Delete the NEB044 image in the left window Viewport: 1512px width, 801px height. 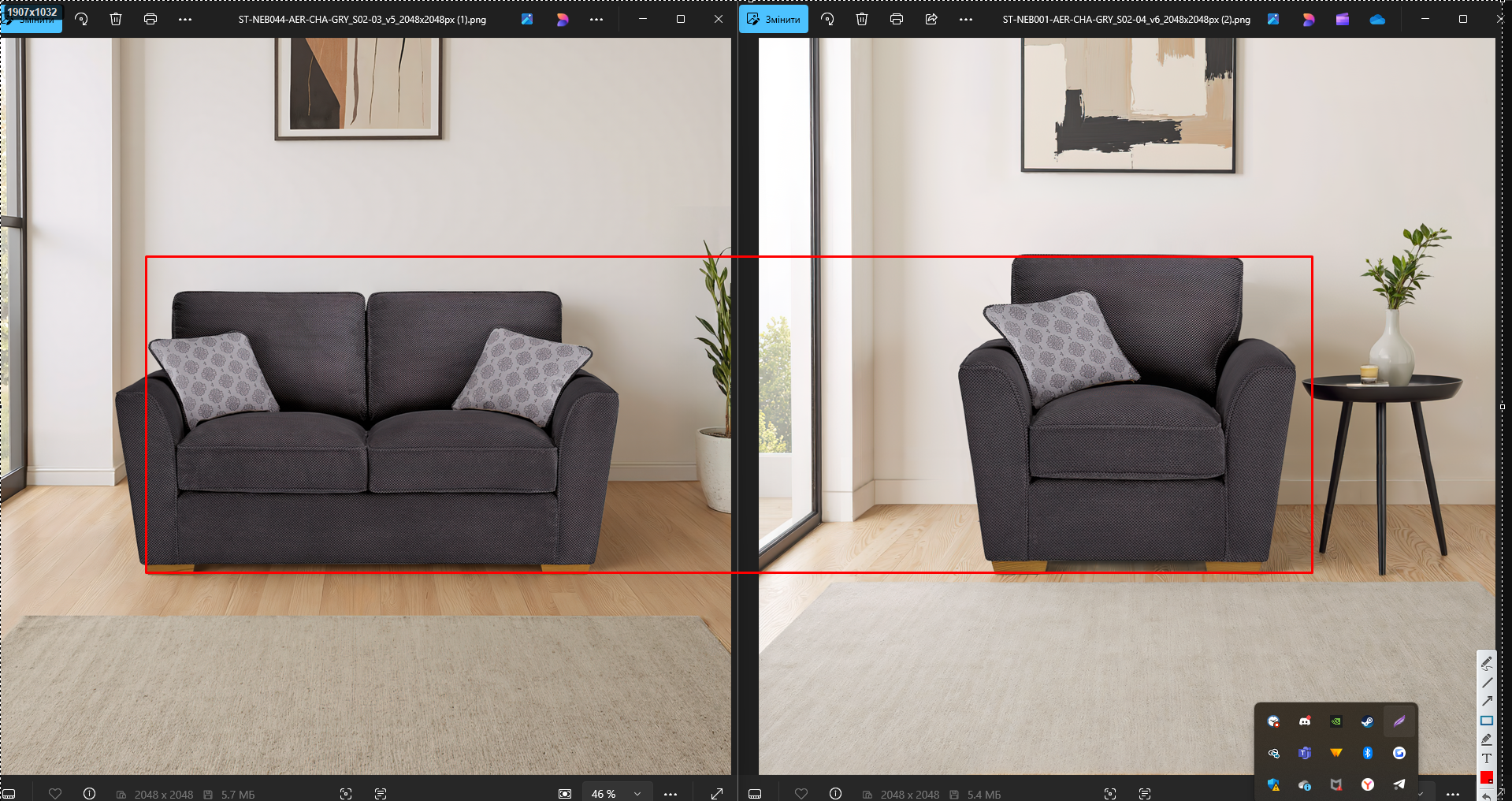(x=116, y=19)
